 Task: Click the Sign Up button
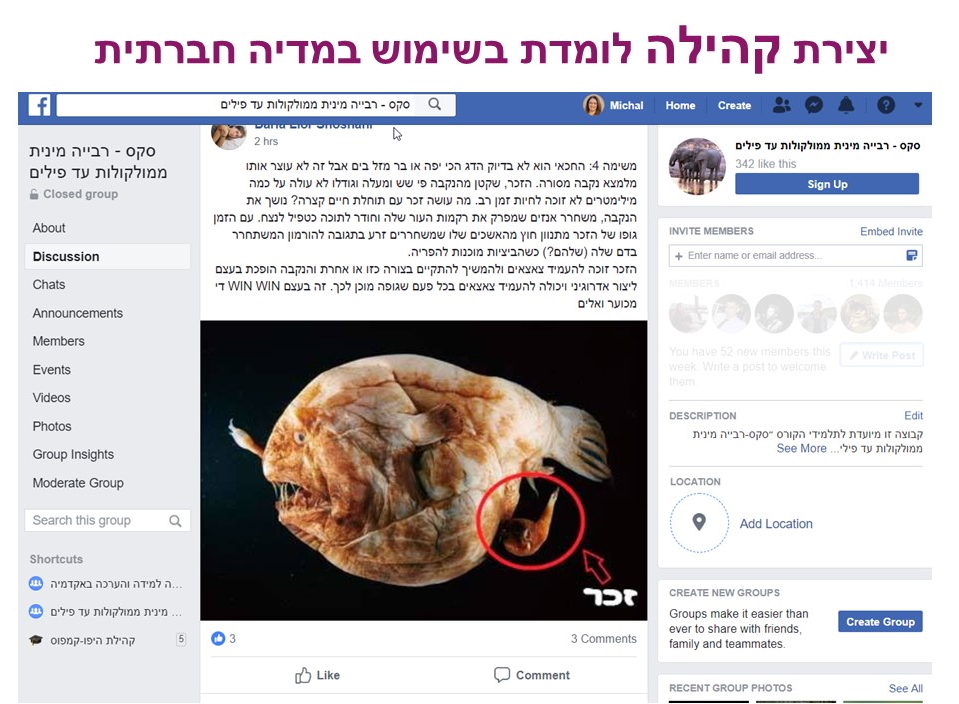point(827,184)
